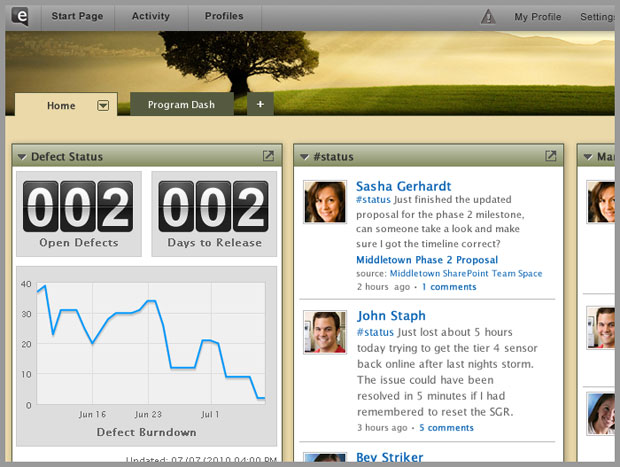Click Sasha Gerhardt's profile photo
620x467 pixels.
click(x=325, y=202)
